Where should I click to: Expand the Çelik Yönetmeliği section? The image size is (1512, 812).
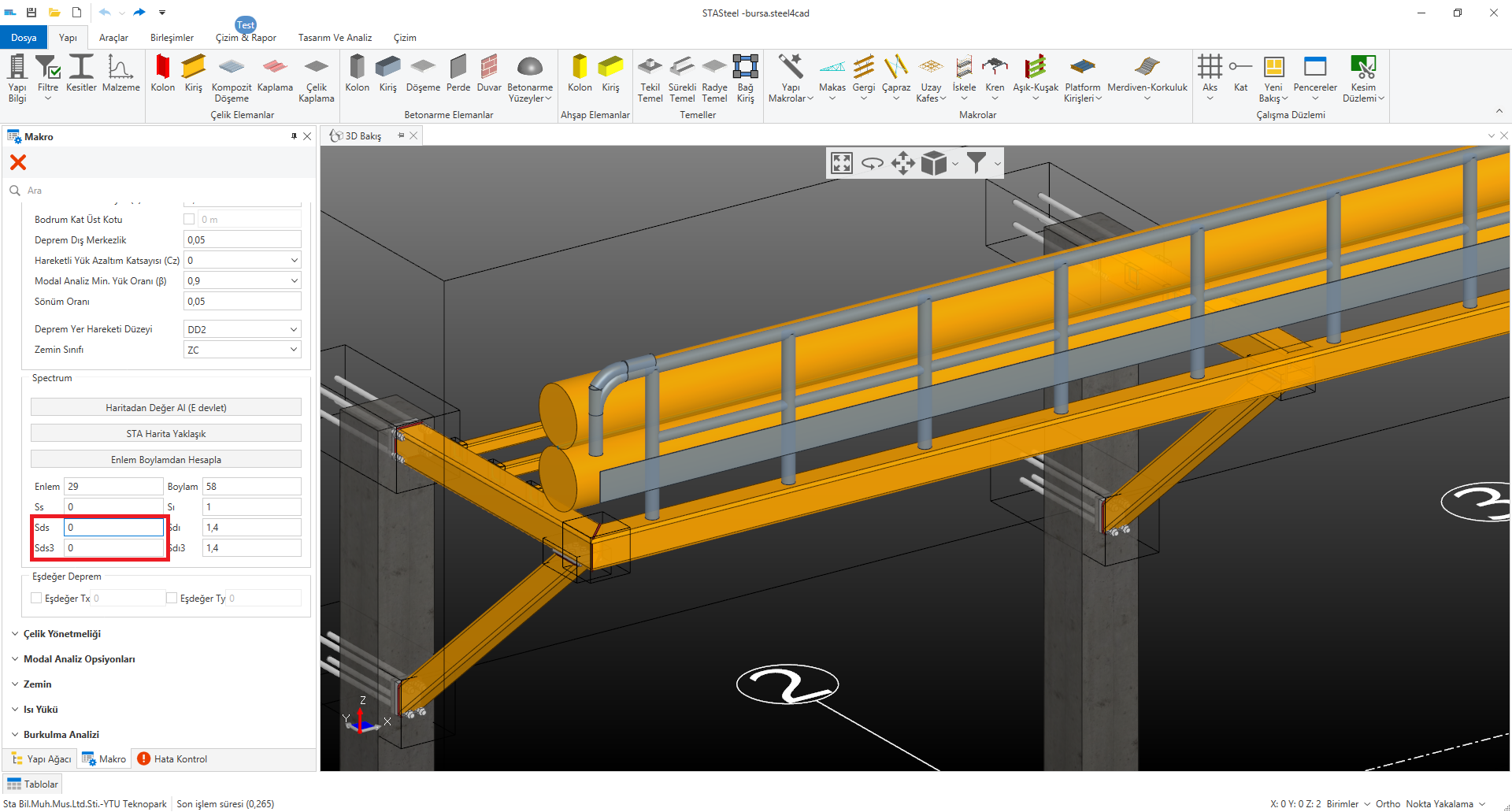tap(61, 634)
